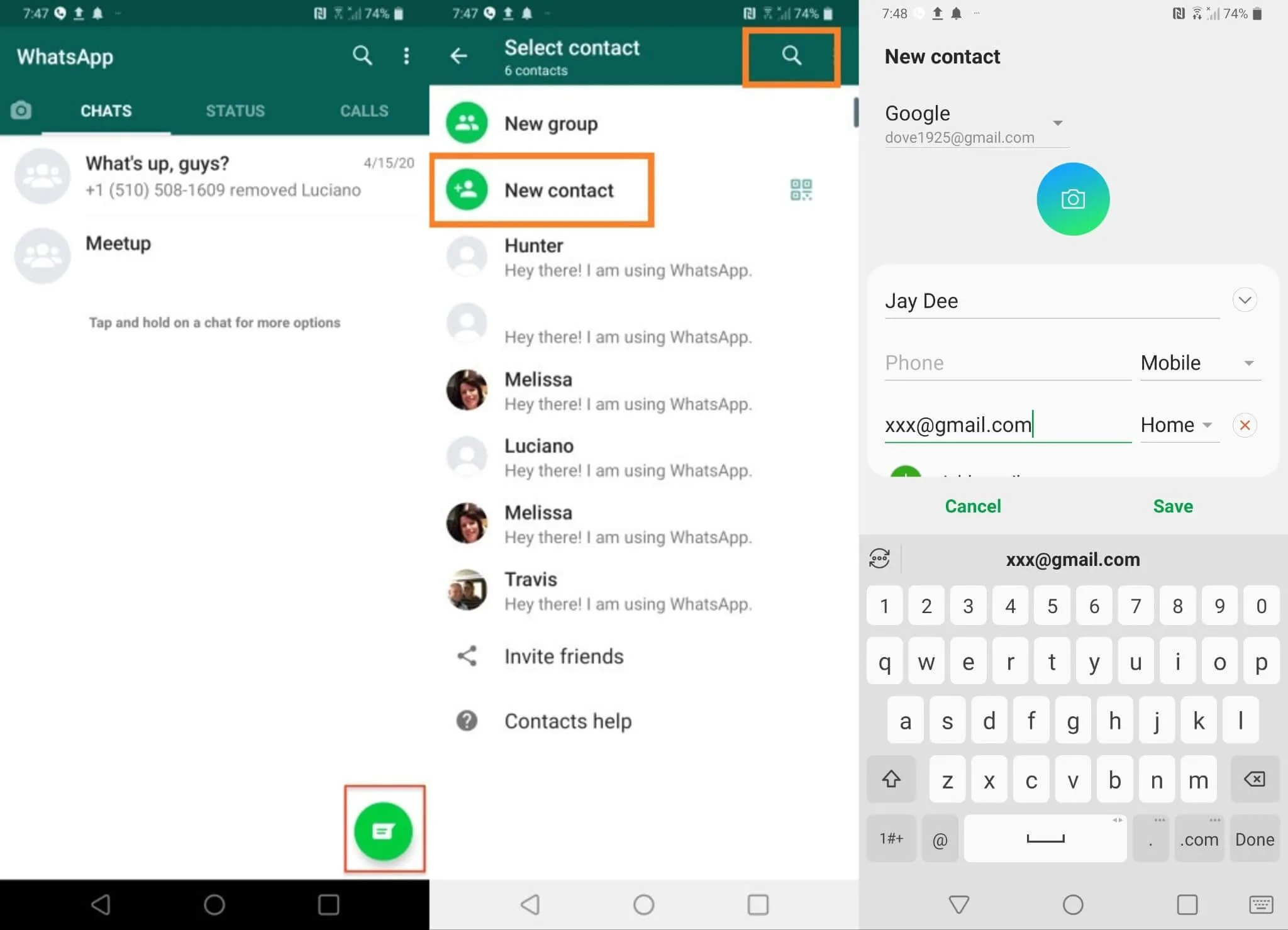Screen dimensions: 1288x930
Task: Tap the camera icon to add photo
Action: (x=1073, y=198)
